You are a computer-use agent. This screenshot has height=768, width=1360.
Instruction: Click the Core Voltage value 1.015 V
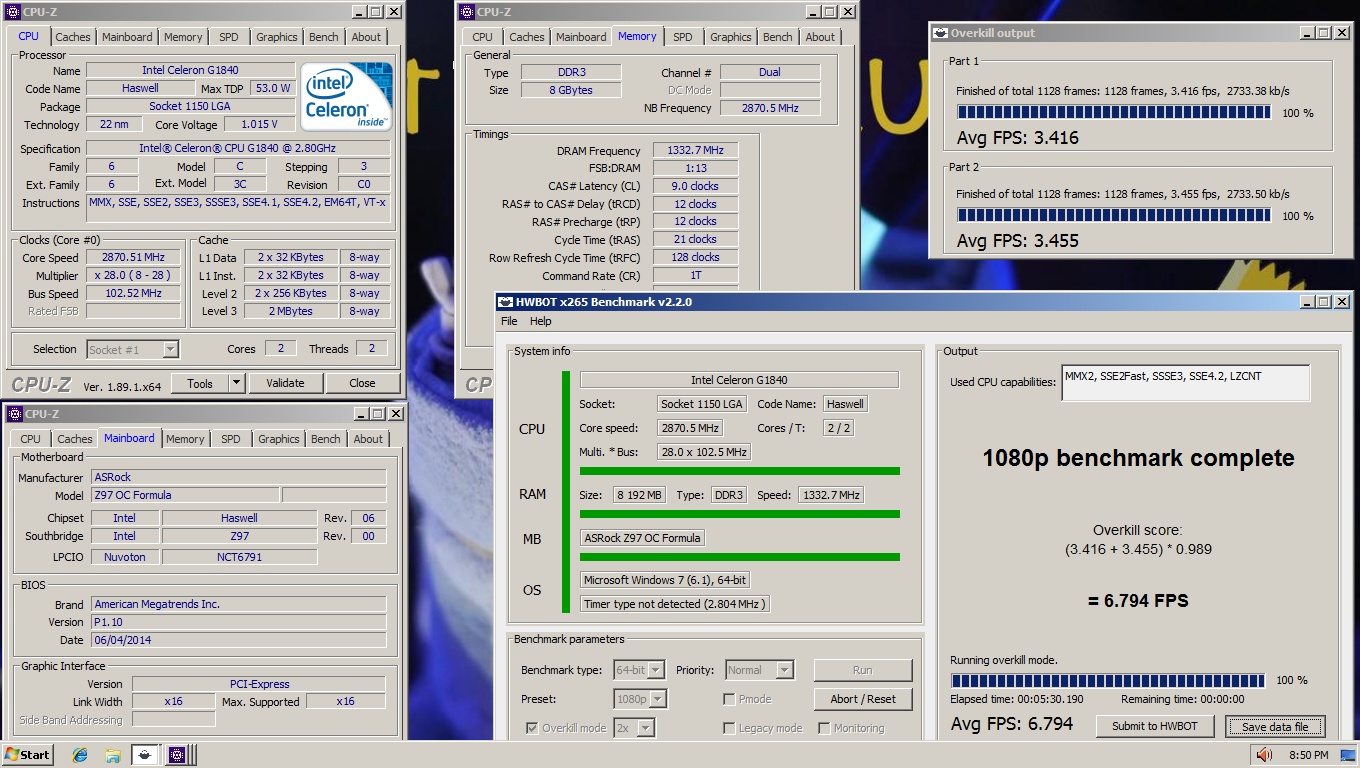click(x=259, y=125)
